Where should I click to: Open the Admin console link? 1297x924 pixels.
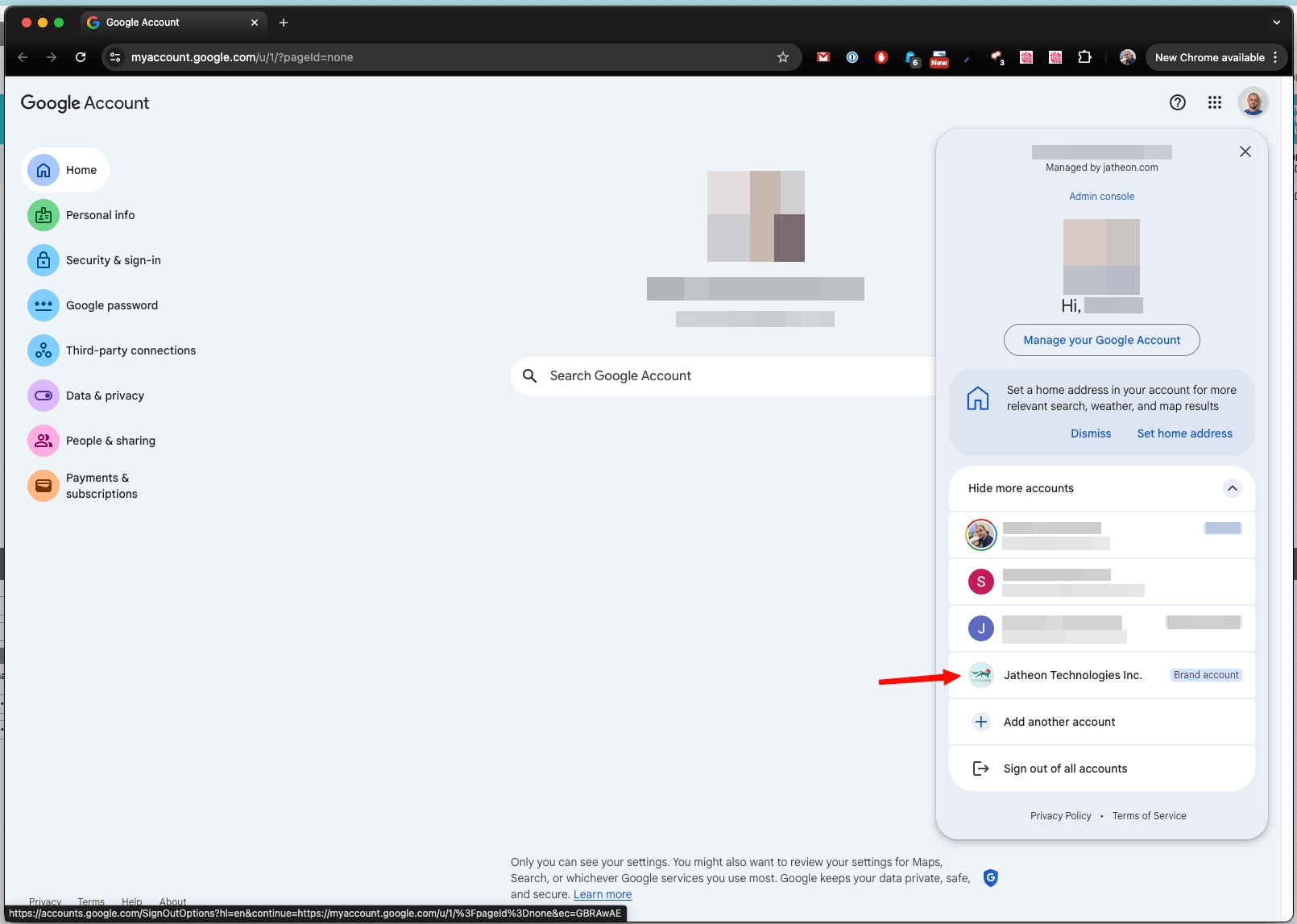click(x=1101, y=197)
